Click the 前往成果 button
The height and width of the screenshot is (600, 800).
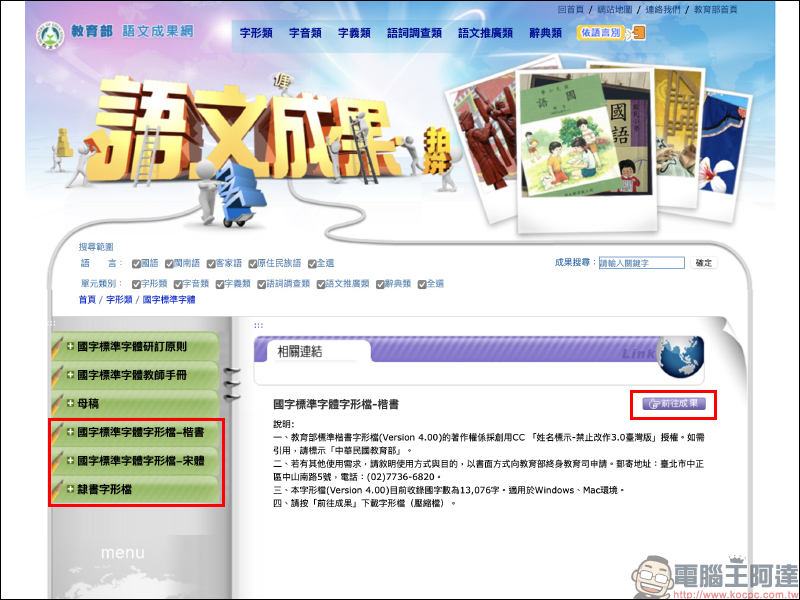pyautogui.click(x=674, y=404)
